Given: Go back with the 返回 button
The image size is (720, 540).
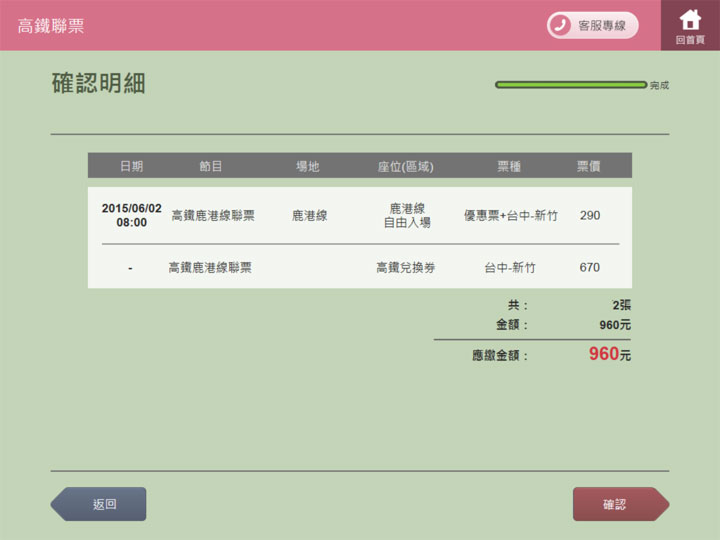Looking at the screenshot, I should [100, 504].
